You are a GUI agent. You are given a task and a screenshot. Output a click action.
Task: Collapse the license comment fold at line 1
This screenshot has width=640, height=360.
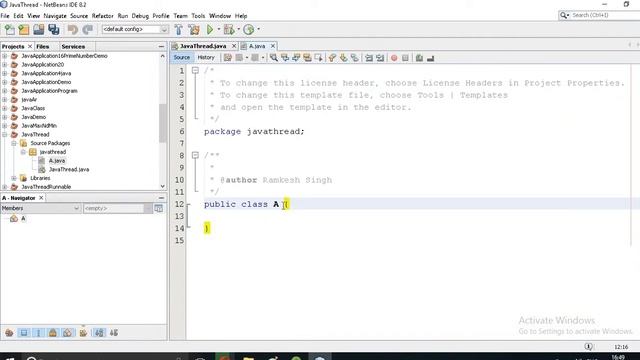coord(195,70)
